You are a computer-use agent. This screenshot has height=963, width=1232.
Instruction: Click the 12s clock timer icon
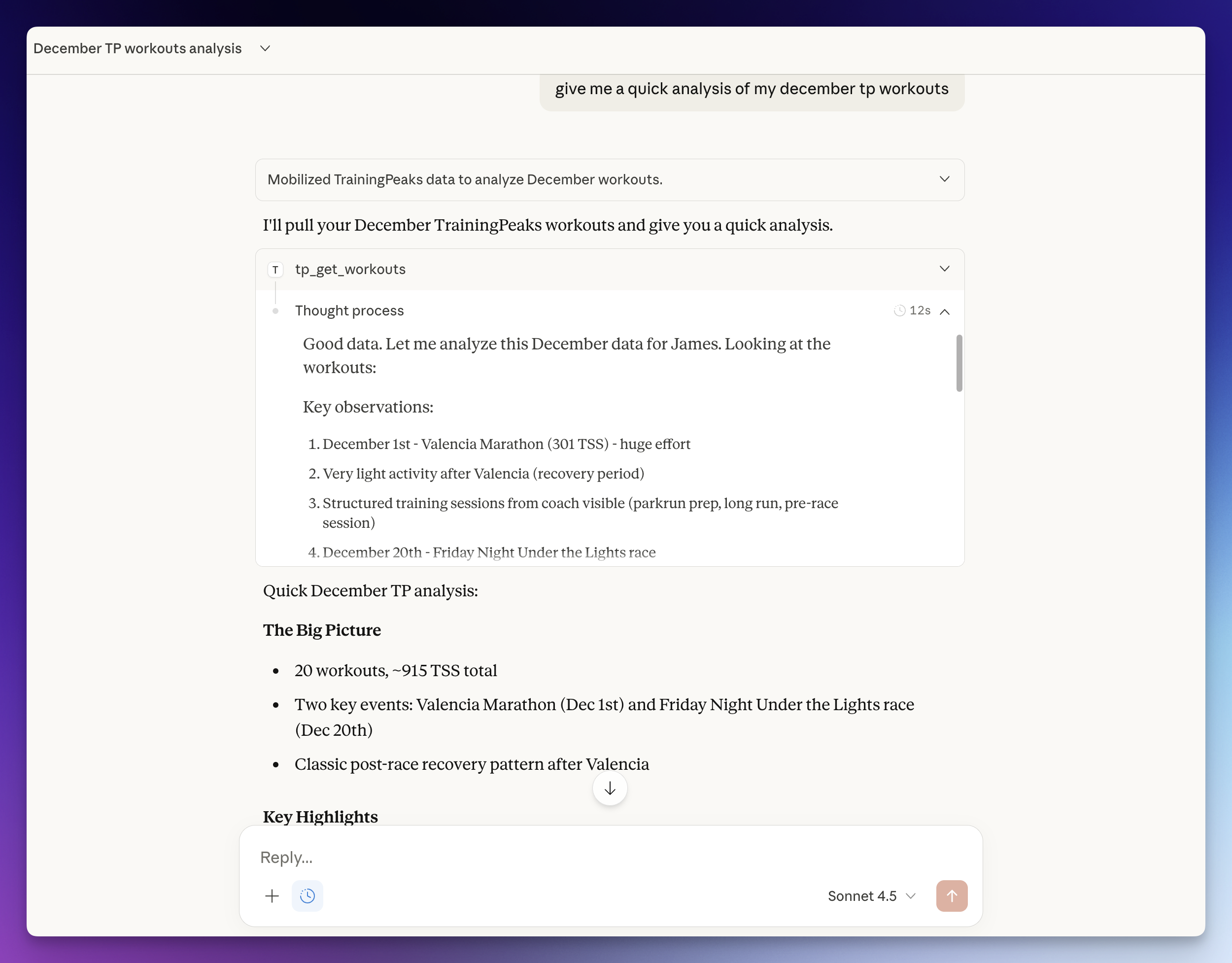[900, 311]
